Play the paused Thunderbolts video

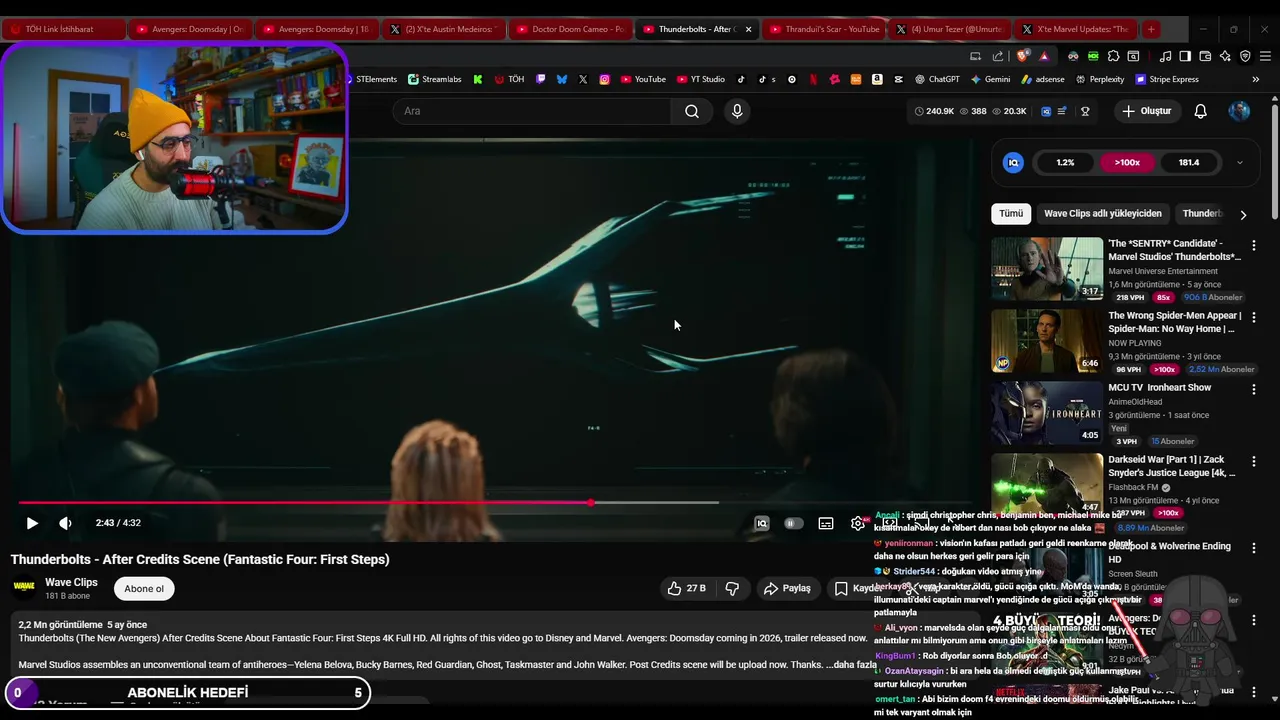click(x=32, y=523)
